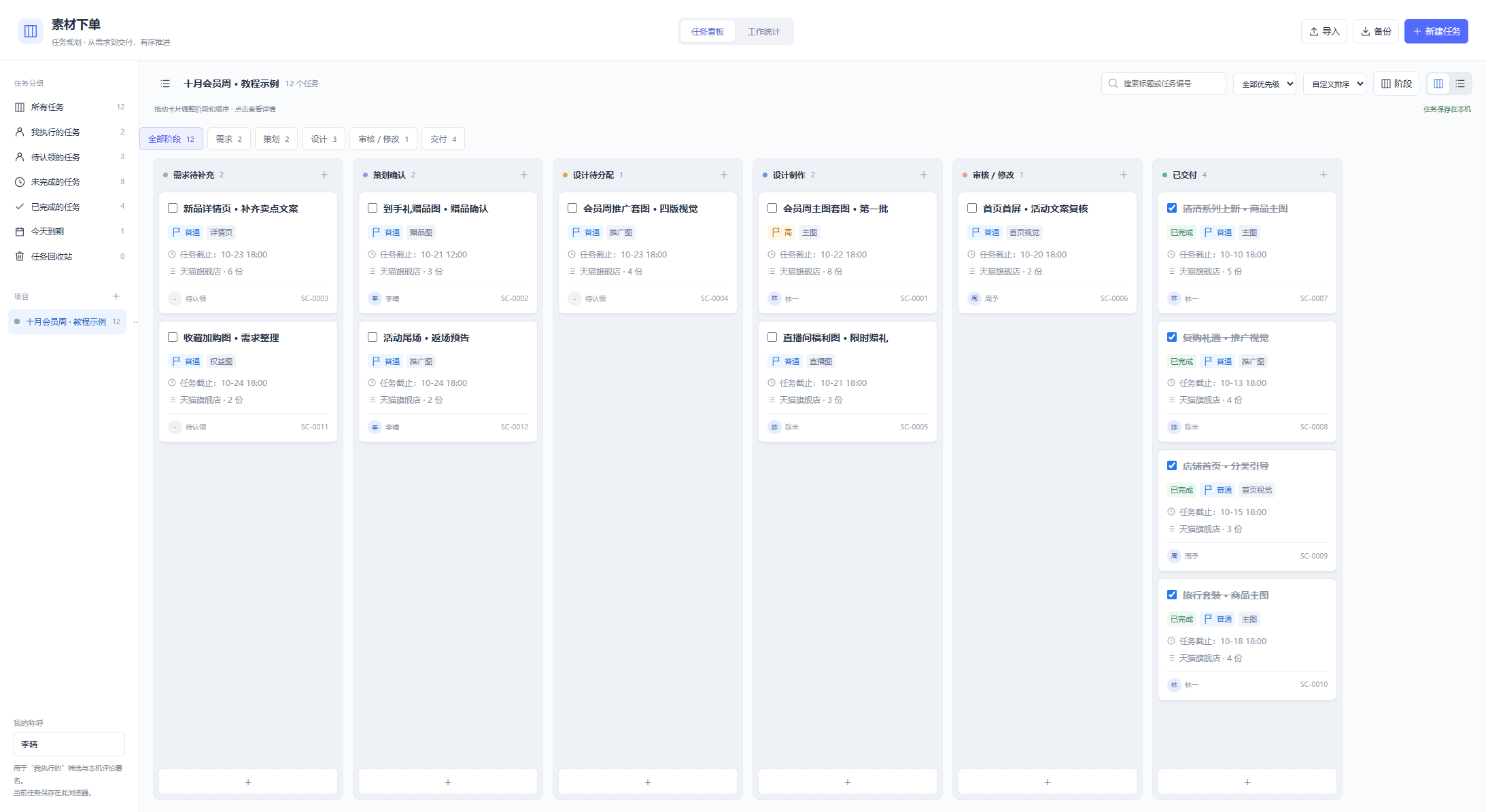
Task: Check the 收藏加购图 · 需求整理 task
Action: tap(173, 337)
